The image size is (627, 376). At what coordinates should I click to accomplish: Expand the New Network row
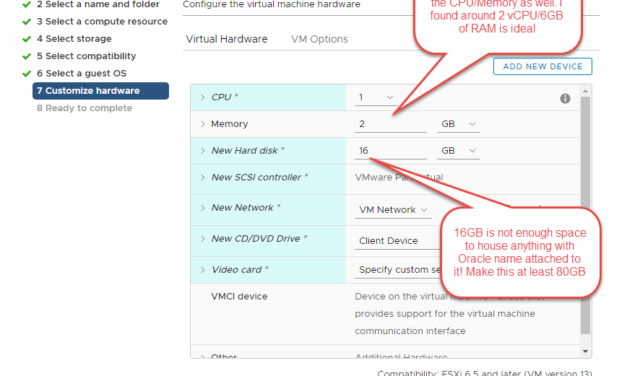tap(202, 208)
